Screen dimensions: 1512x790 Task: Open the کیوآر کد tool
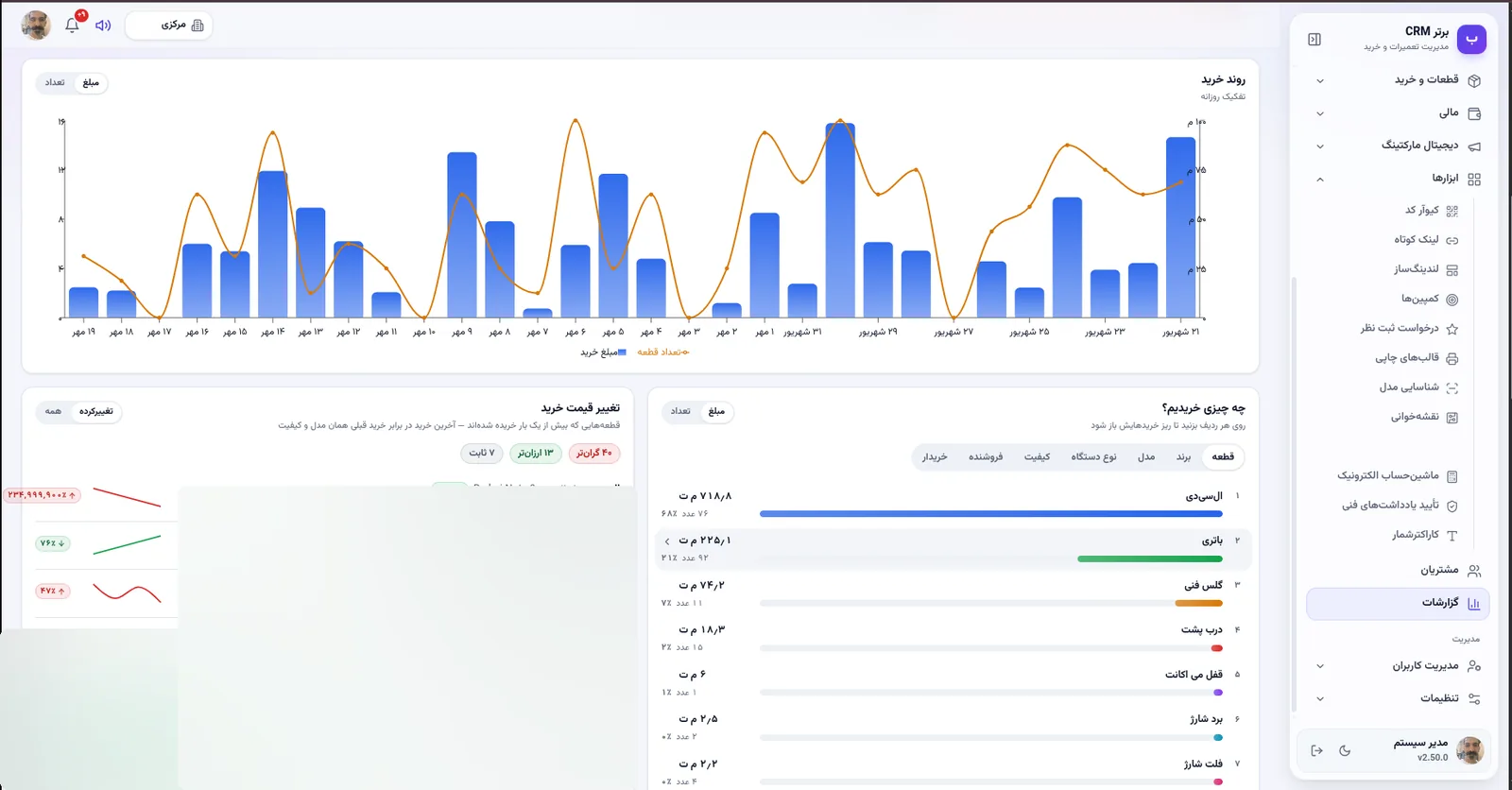pyautogui.click(x=1431, y=211)
